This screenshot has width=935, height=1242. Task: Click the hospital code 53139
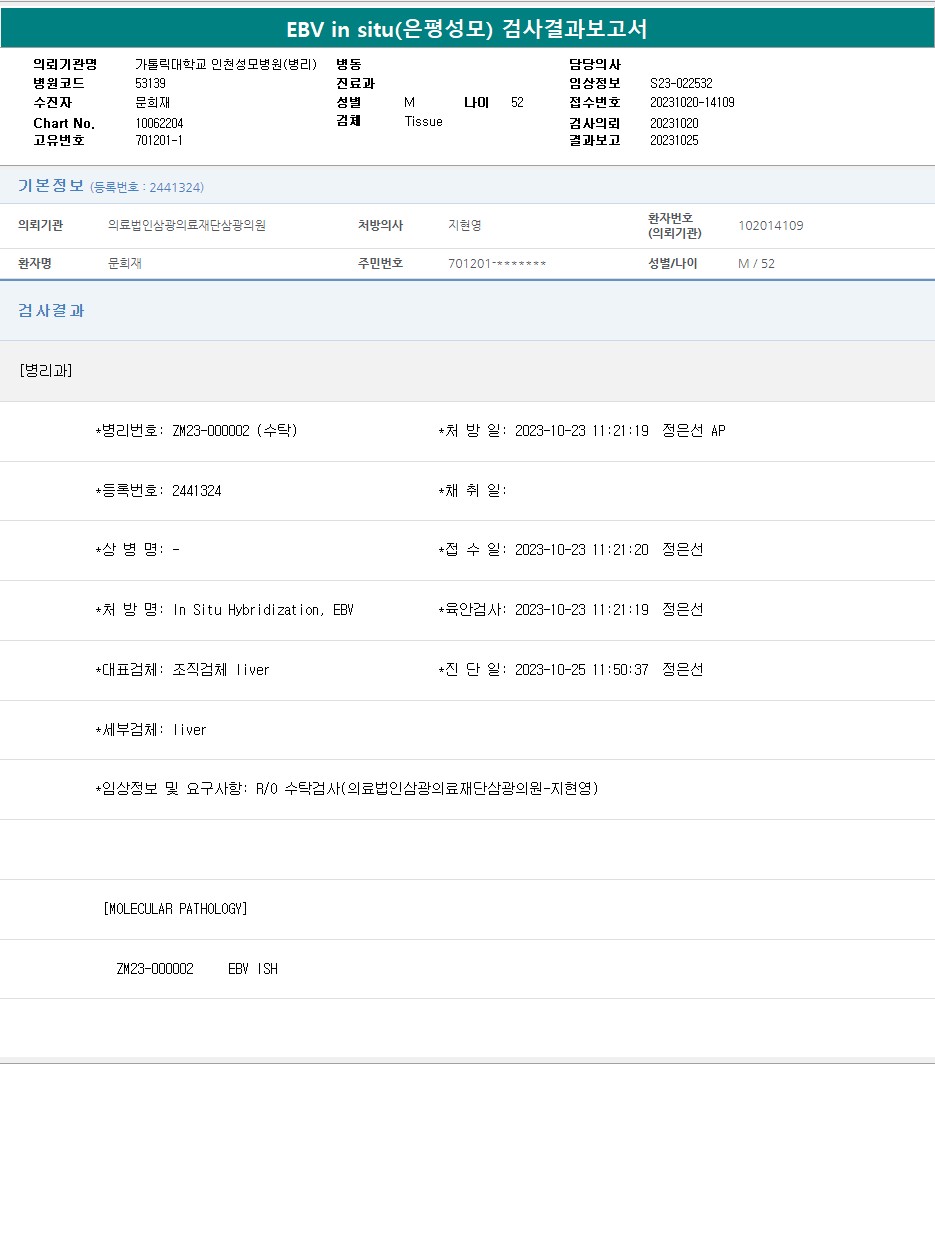[151, 84]
